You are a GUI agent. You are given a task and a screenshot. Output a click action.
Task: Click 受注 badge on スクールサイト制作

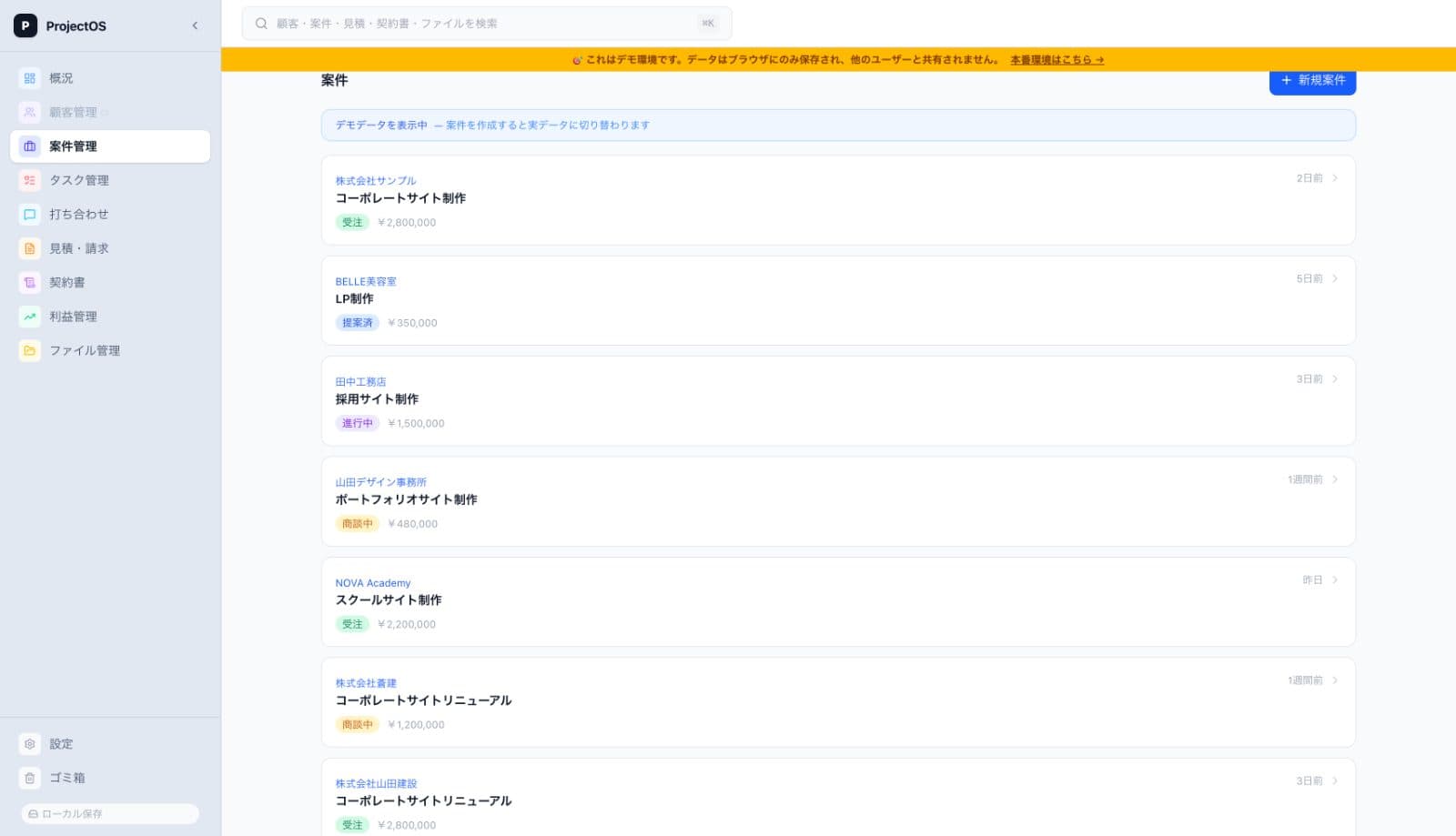(x=352, y=625)
